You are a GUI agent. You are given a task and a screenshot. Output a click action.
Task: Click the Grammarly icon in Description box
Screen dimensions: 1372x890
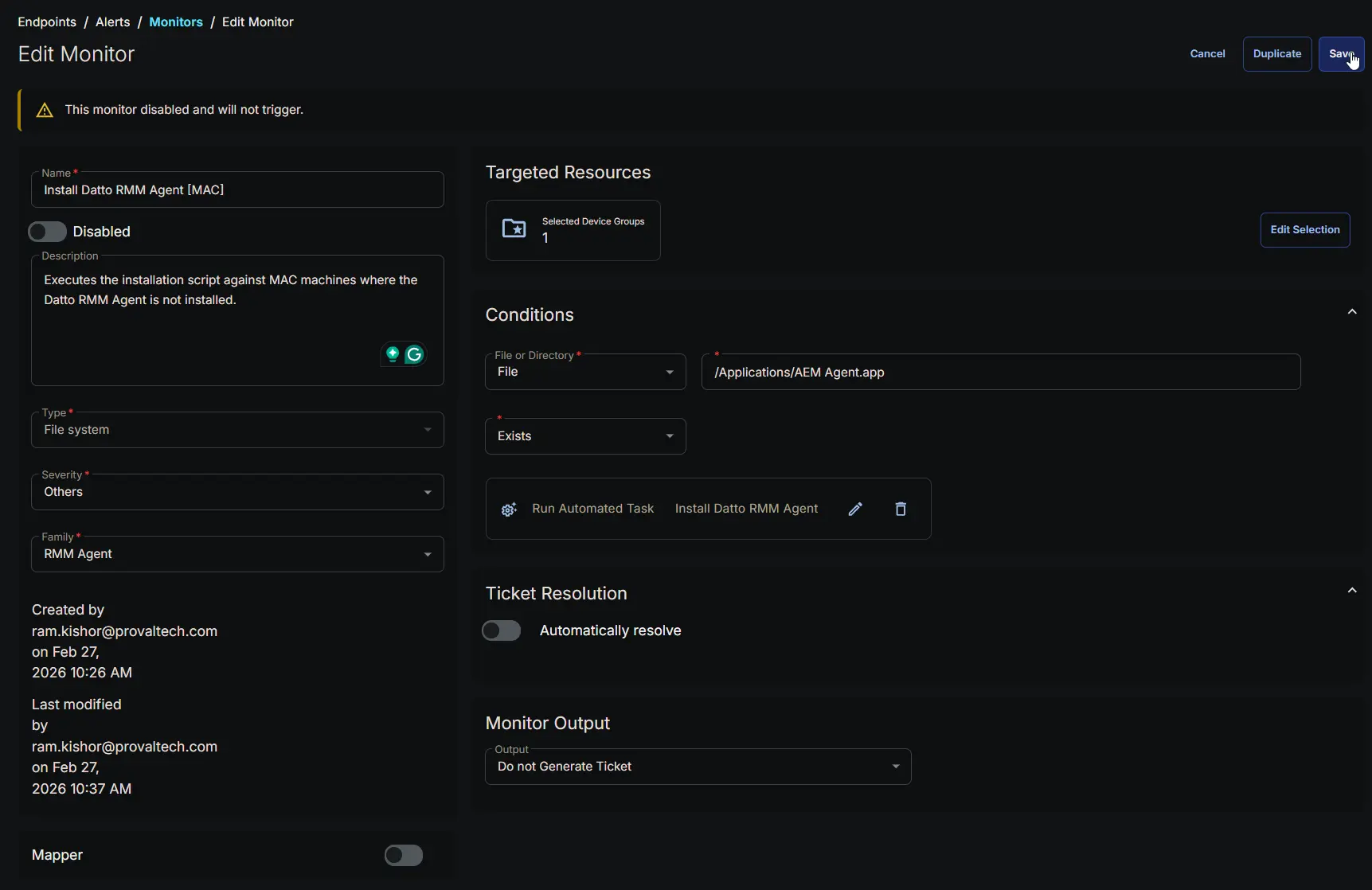coord(414,355)
